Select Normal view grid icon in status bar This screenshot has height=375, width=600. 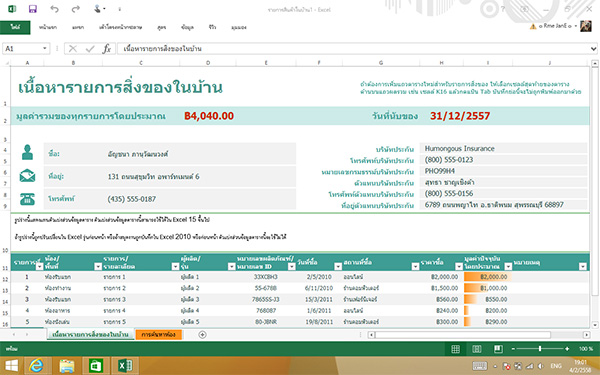click(455, 349)
